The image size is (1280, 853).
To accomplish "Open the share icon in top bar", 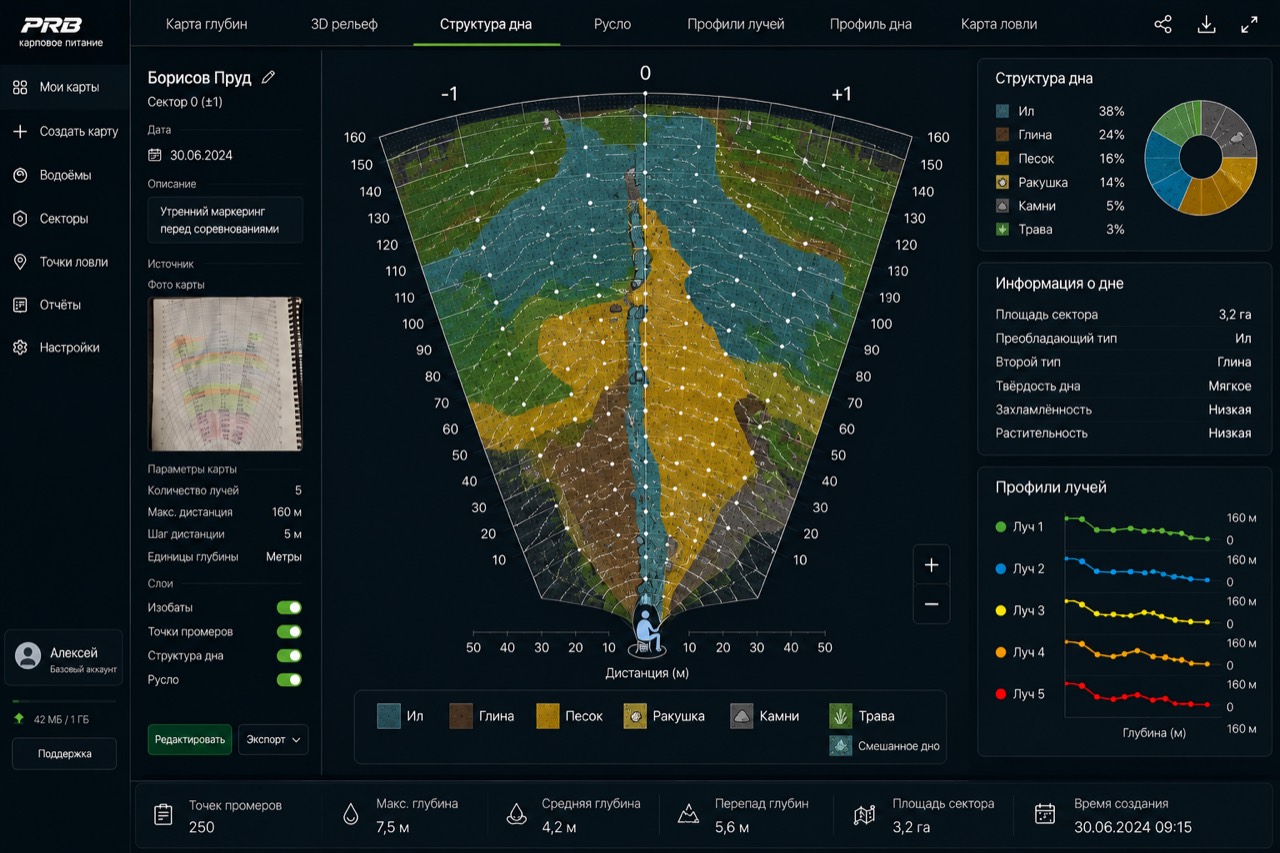I will click(x=1163, y=25).
